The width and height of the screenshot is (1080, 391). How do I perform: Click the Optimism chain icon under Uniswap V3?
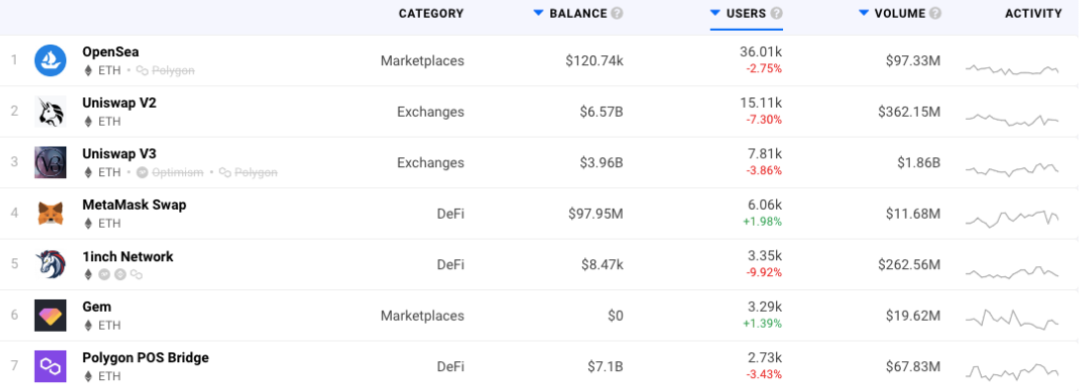(x=143, y=172)
